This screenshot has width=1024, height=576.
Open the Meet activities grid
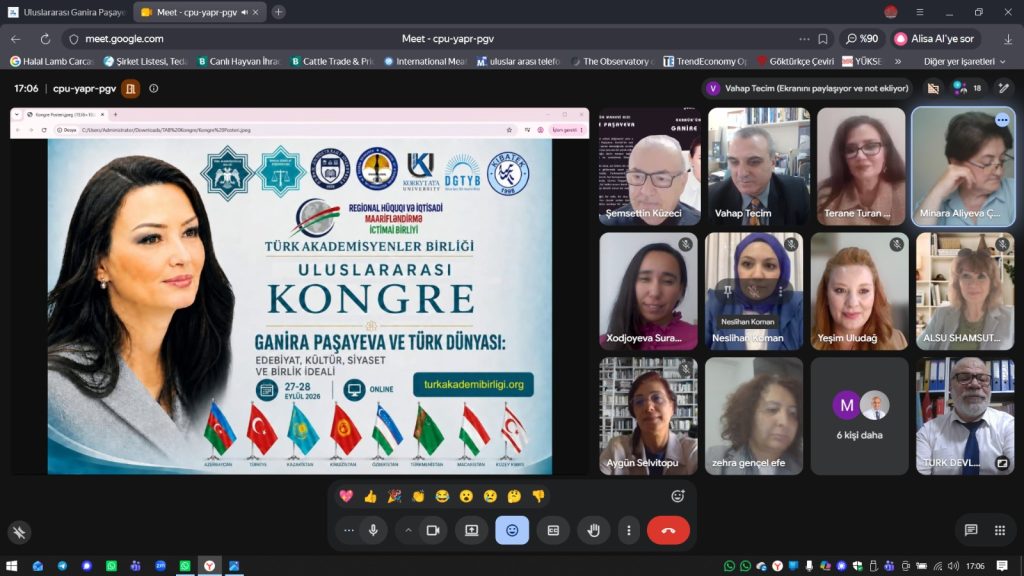click(1000, 530)
